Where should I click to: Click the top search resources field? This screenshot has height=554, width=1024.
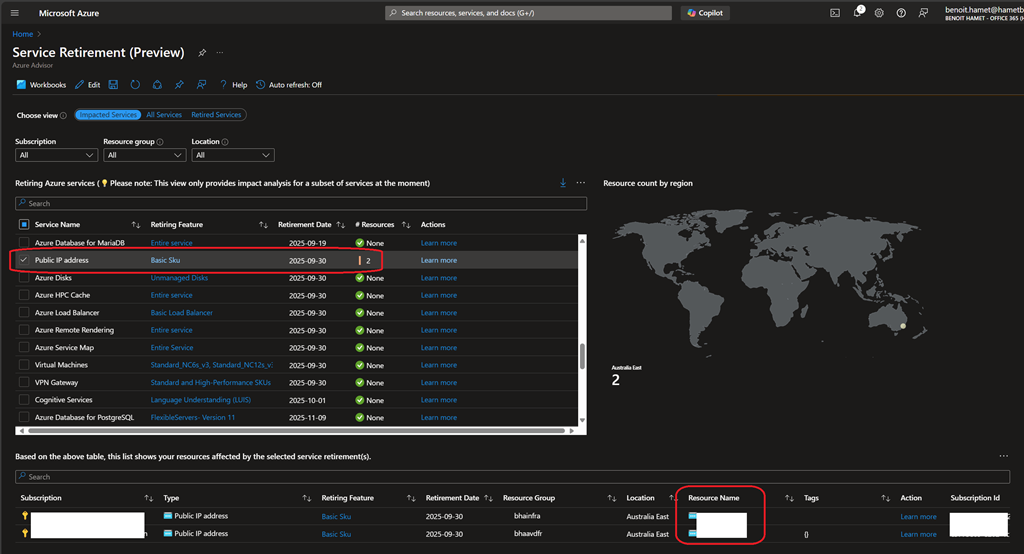coord(528,13)
